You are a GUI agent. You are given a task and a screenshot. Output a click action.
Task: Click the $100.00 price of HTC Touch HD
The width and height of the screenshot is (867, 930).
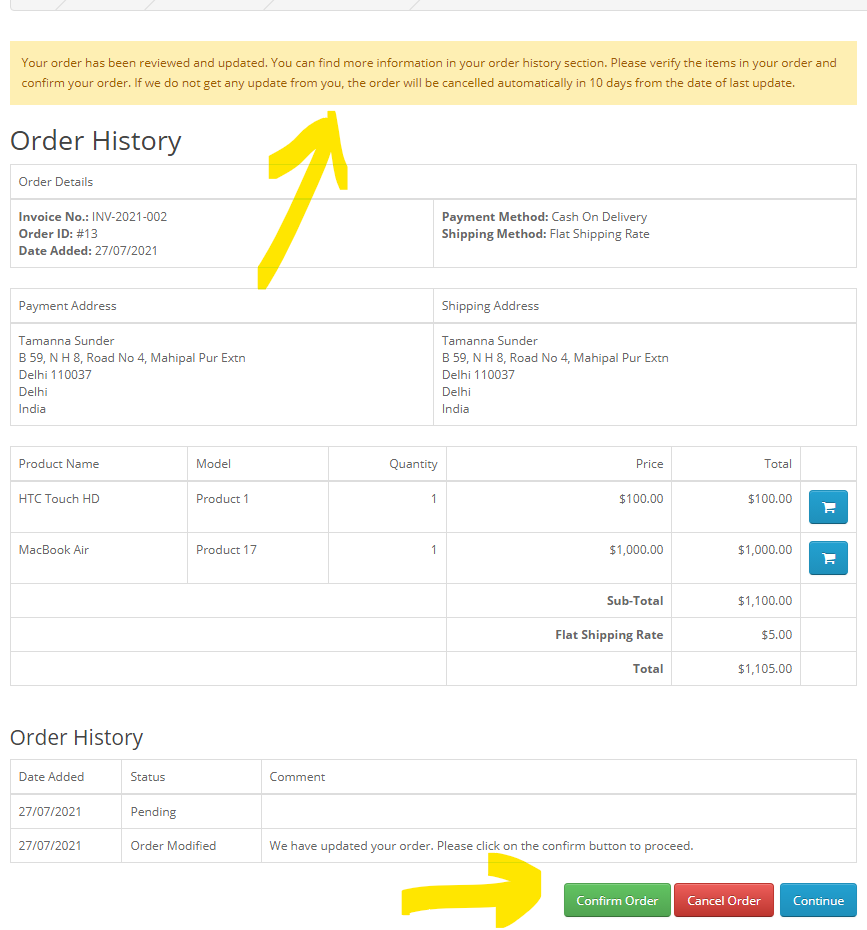(641, 499)
